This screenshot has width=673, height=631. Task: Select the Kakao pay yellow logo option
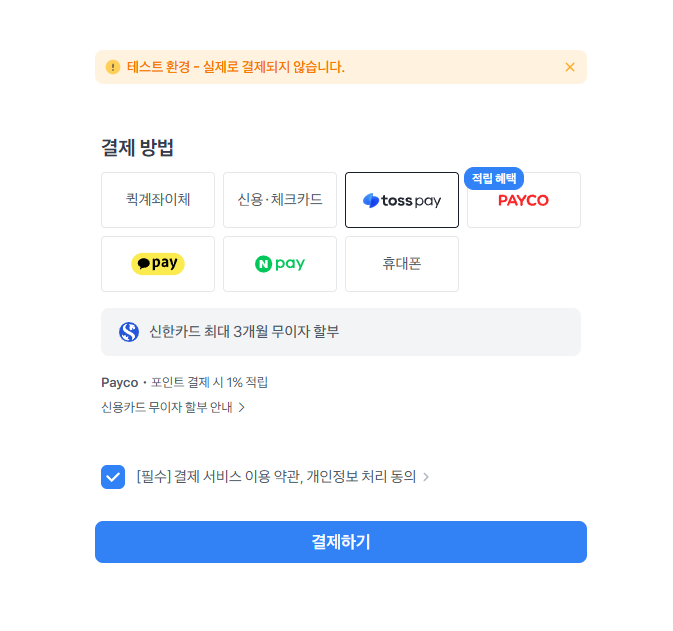click(x=158, y=264)
